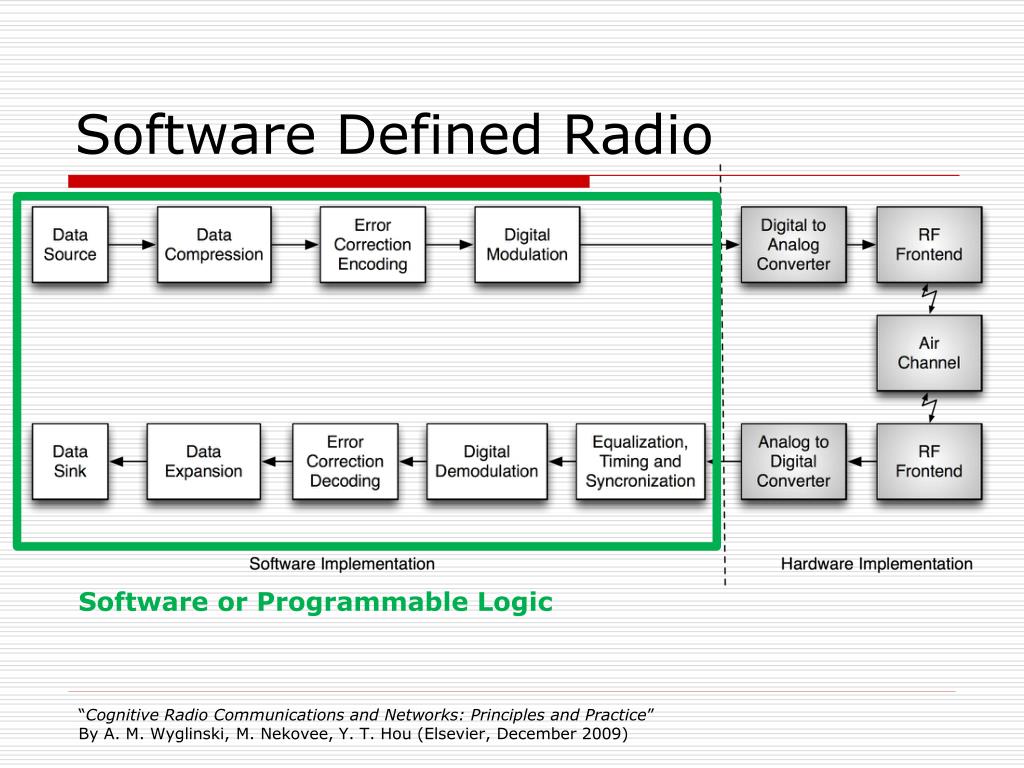Click the receive-side RF Frontend block beside Analog to Digital Converter

[929, 462]
